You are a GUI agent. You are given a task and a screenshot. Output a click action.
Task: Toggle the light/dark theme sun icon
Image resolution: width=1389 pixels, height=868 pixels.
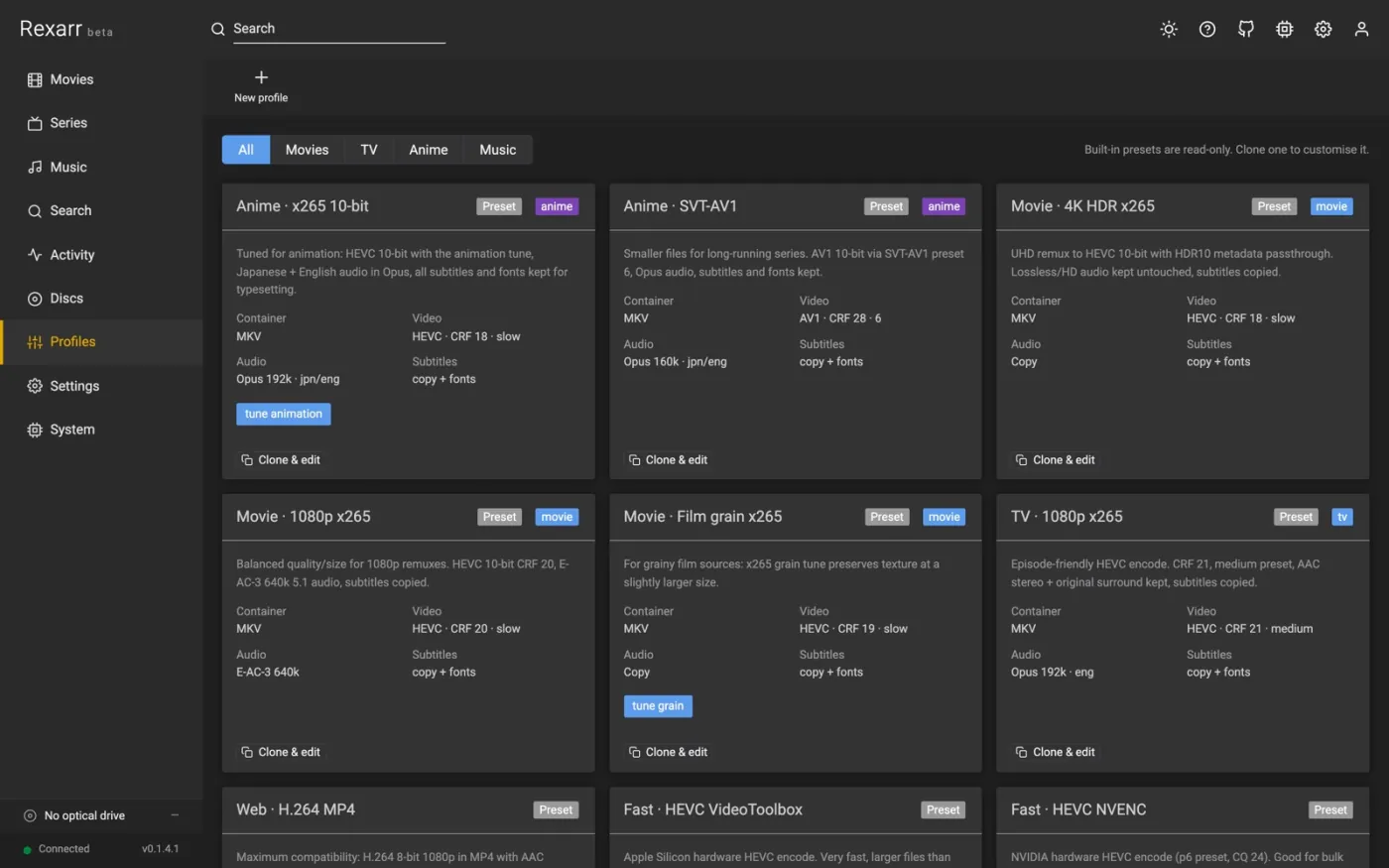pos(1169,29)
